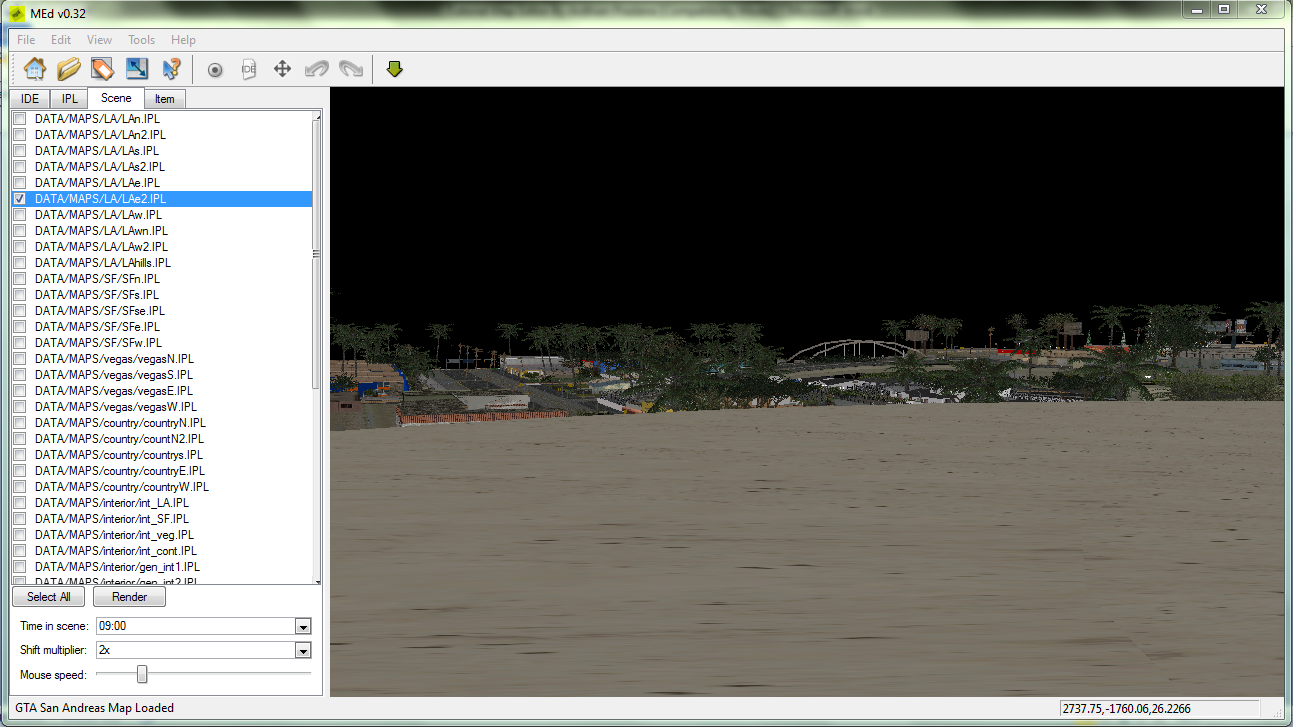The height and width of the screenshot is (727, 1293).
Task: Switch to the Item tab
Action: click(x=165, y=99)
